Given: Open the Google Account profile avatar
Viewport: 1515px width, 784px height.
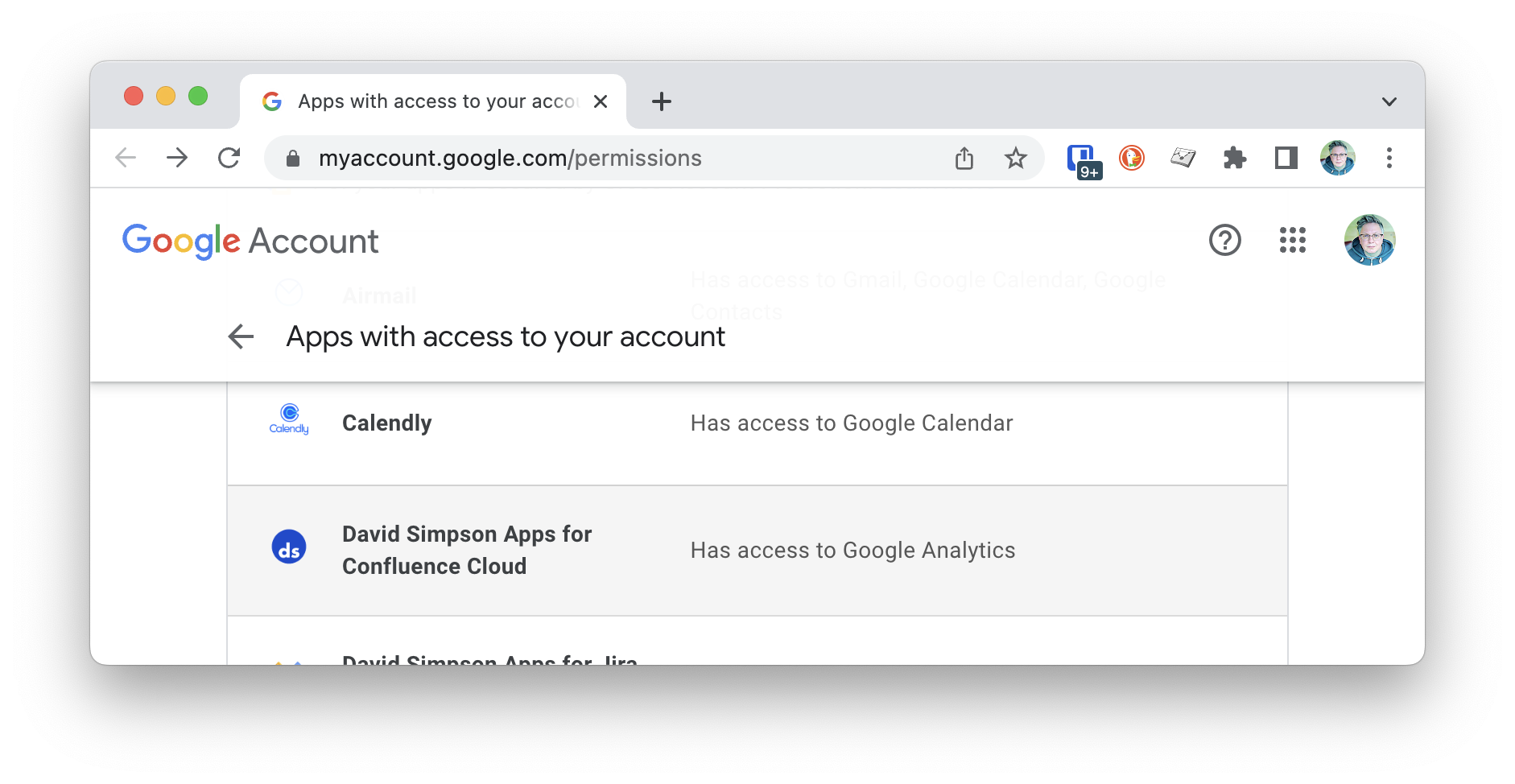Looking at the screenshot, I should pos(1369,240).
